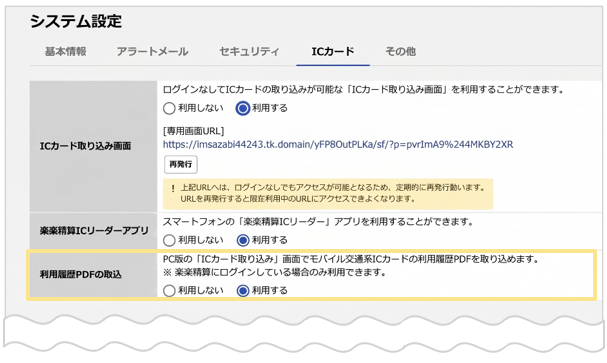607x363 pixels.
Task: Click the 利用履歴PDFの取込 row label
Action: click(x=81, y=274)
